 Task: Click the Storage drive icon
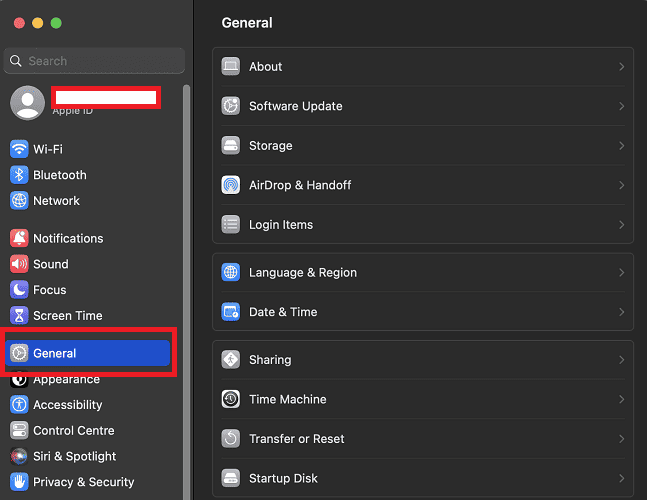[x=231, y=146]
